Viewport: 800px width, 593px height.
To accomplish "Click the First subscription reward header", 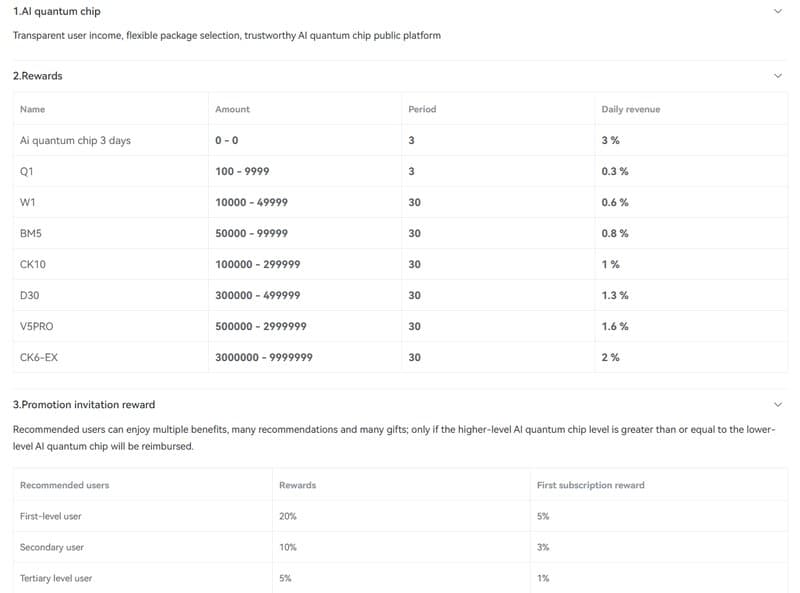I will point(590,485).
